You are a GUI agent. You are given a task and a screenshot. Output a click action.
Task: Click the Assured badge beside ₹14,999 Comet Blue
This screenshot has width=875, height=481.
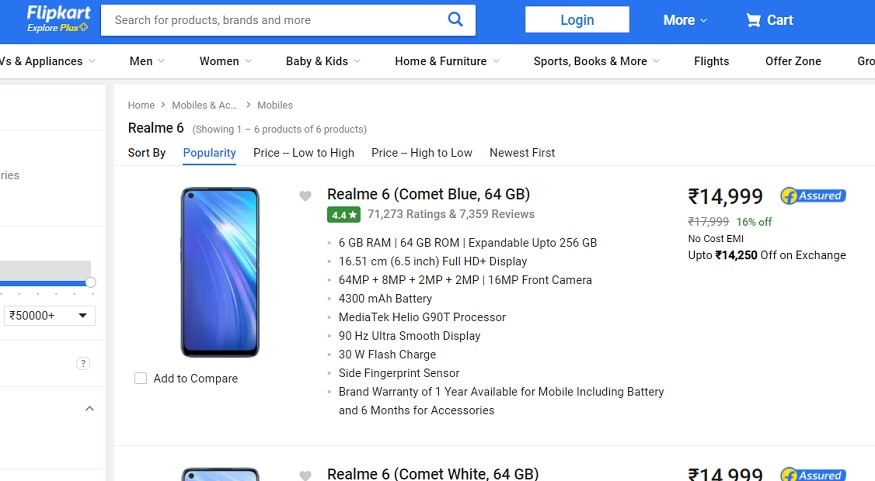pyautogui.click(x=813, y=196)
